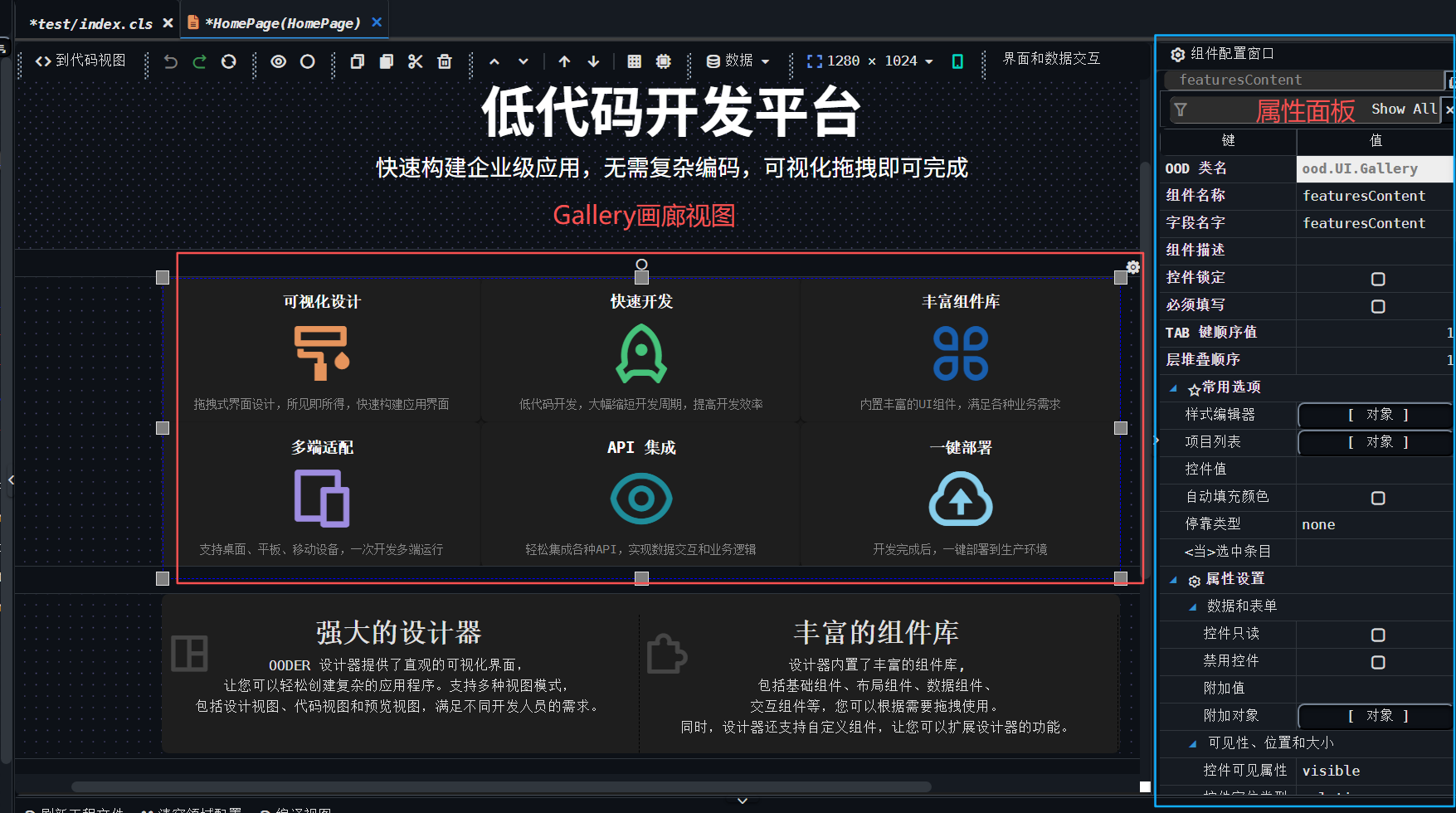Image resolution: width=1456 pixels, height=813 pixels.
Task: Click the 组件描述 property row
Action: pyautogui.click(x=1307, y=251)
